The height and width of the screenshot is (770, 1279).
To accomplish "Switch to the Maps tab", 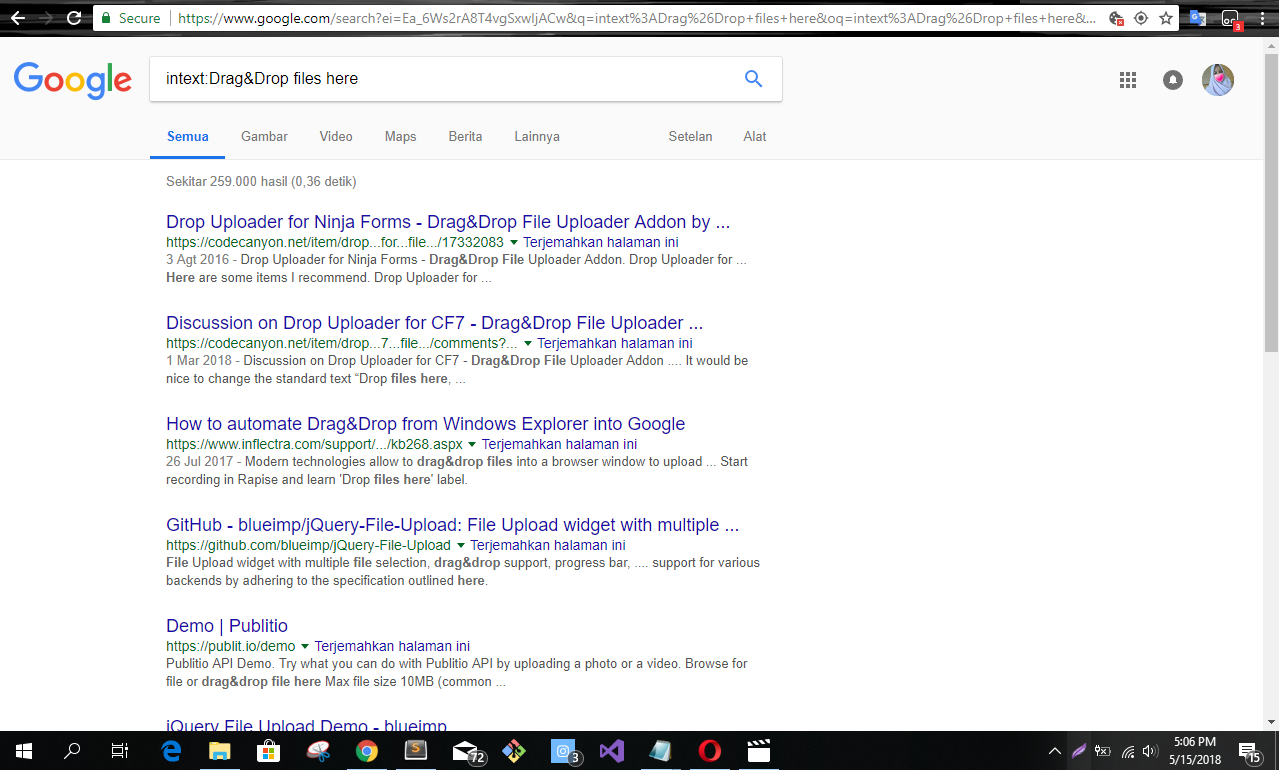I will tap(400, 137).
